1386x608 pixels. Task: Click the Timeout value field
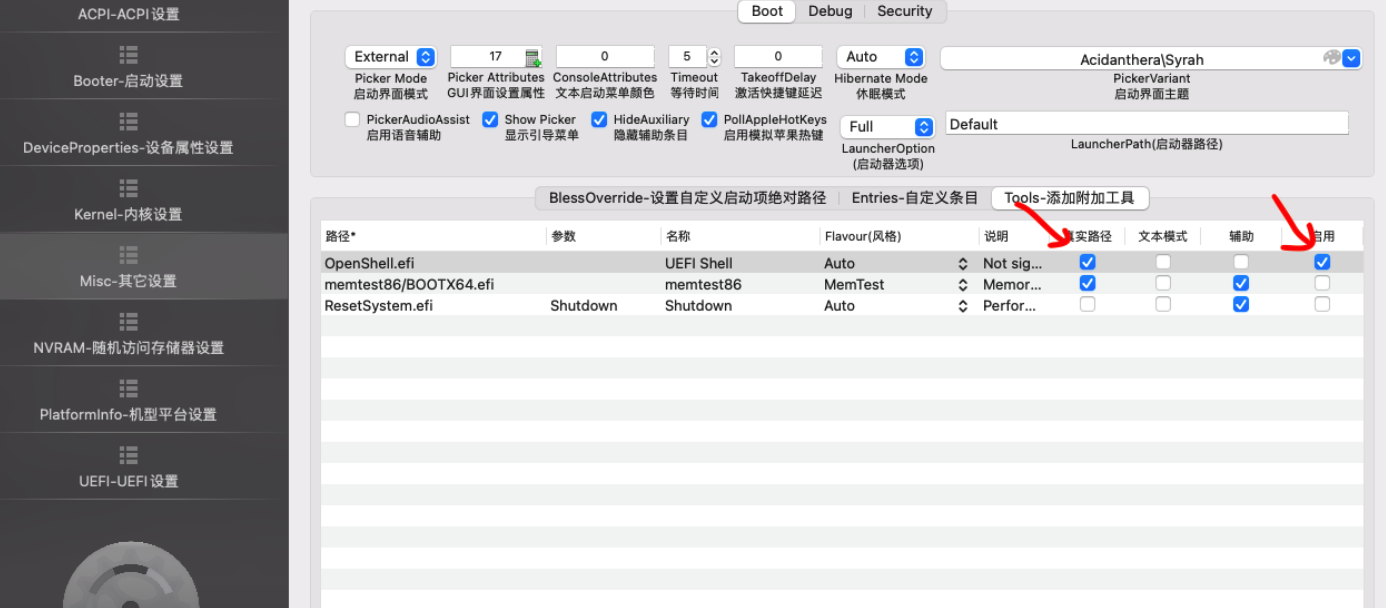(x=688, y=57)
